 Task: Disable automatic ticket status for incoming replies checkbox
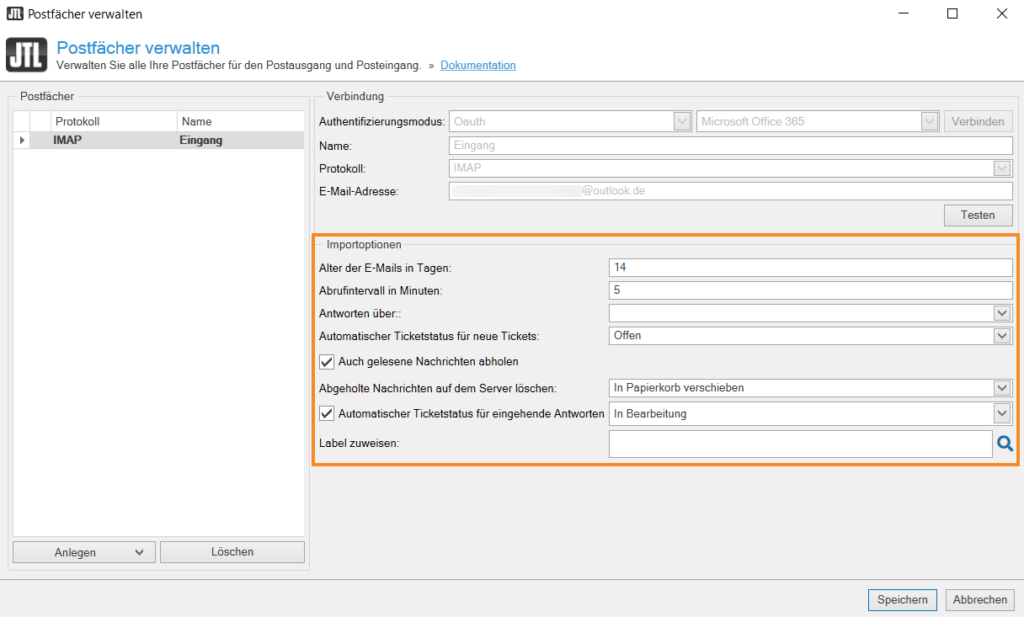click(326, 413)
